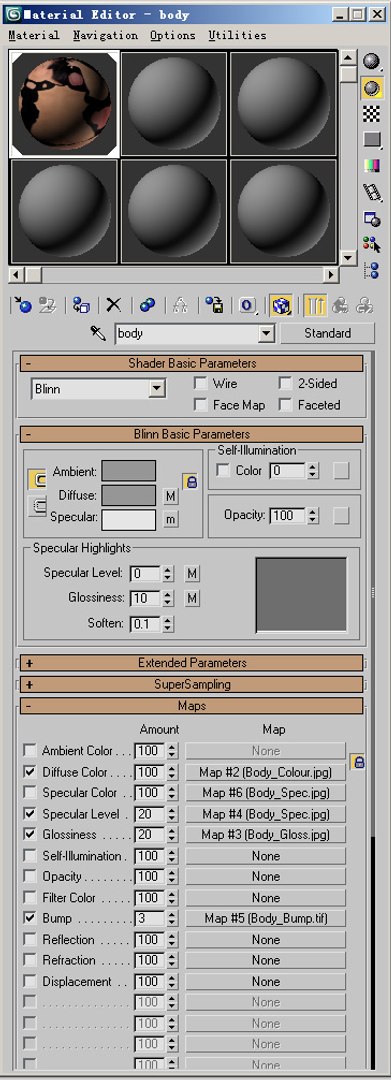
Task: Enable the Wire checkbox
Action: click(x=201, y=384)
